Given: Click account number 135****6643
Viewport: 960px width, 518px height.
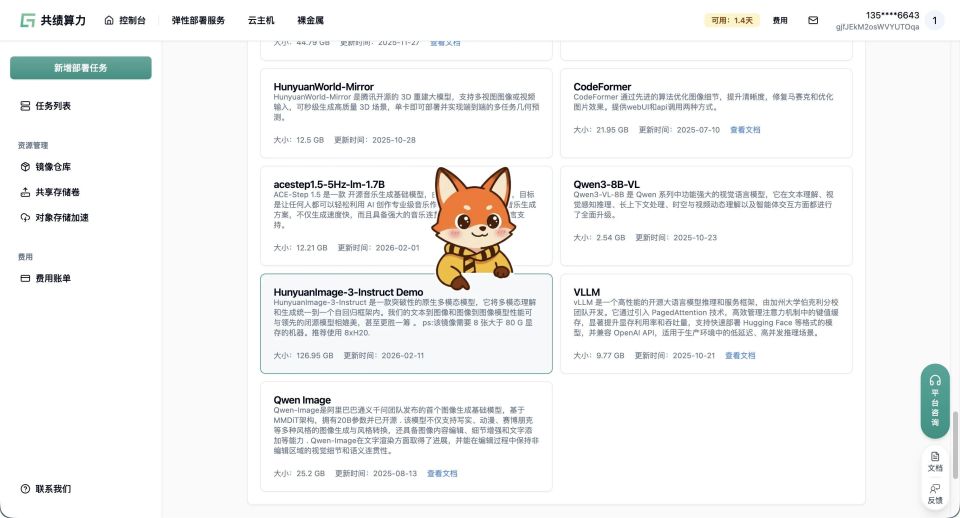Looking at the screenshot, I should tap(892, 15).
